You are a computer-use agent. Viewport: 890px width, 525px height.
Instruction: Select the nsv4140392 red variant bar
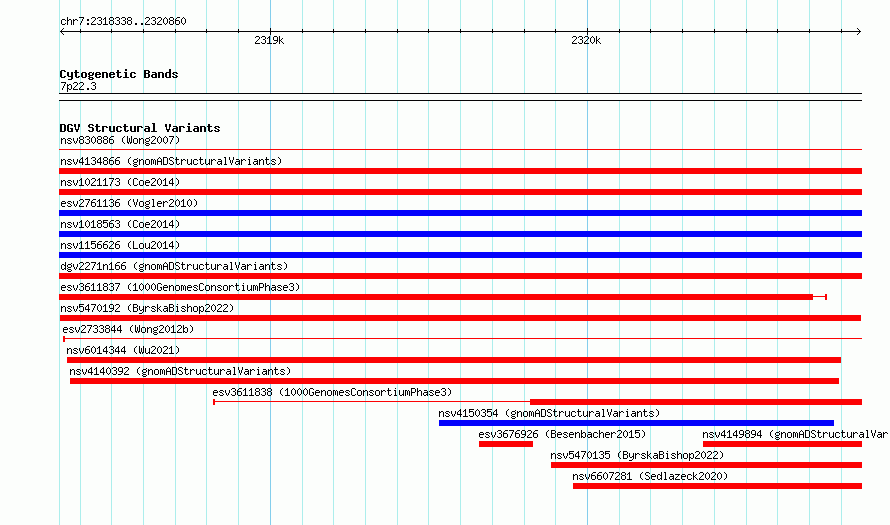454,381
